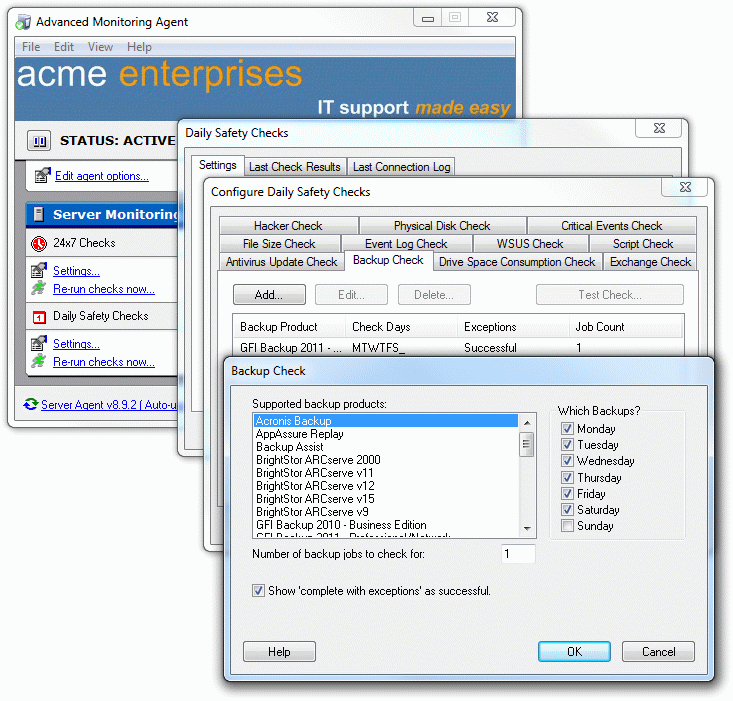Select BrightStor ARCserve v12

(x=386, y=486)
